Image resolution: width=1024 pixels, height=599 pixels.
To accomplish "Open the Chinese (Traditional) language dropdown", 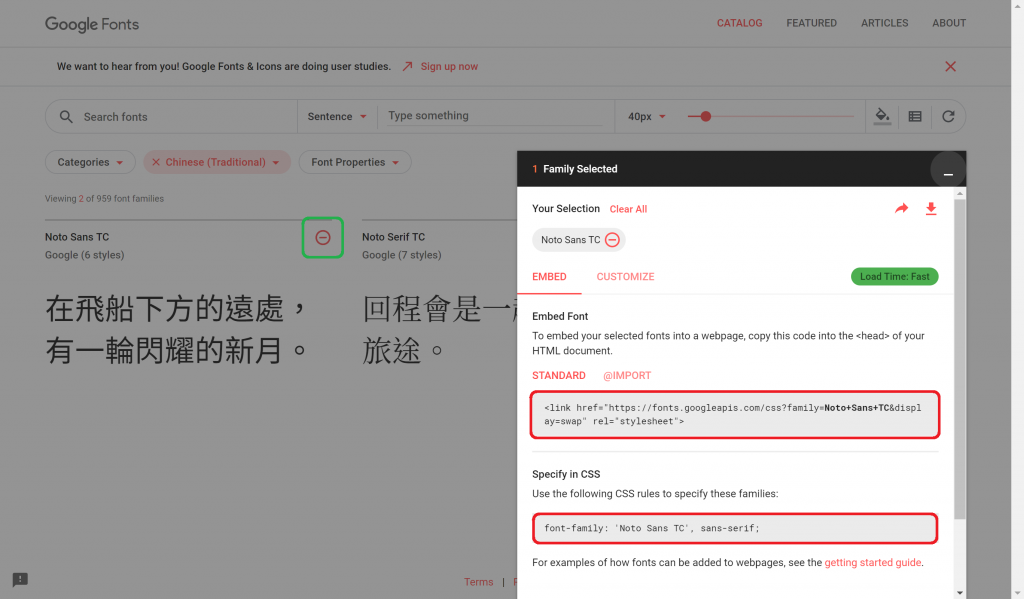I will (x=217, y=162).
